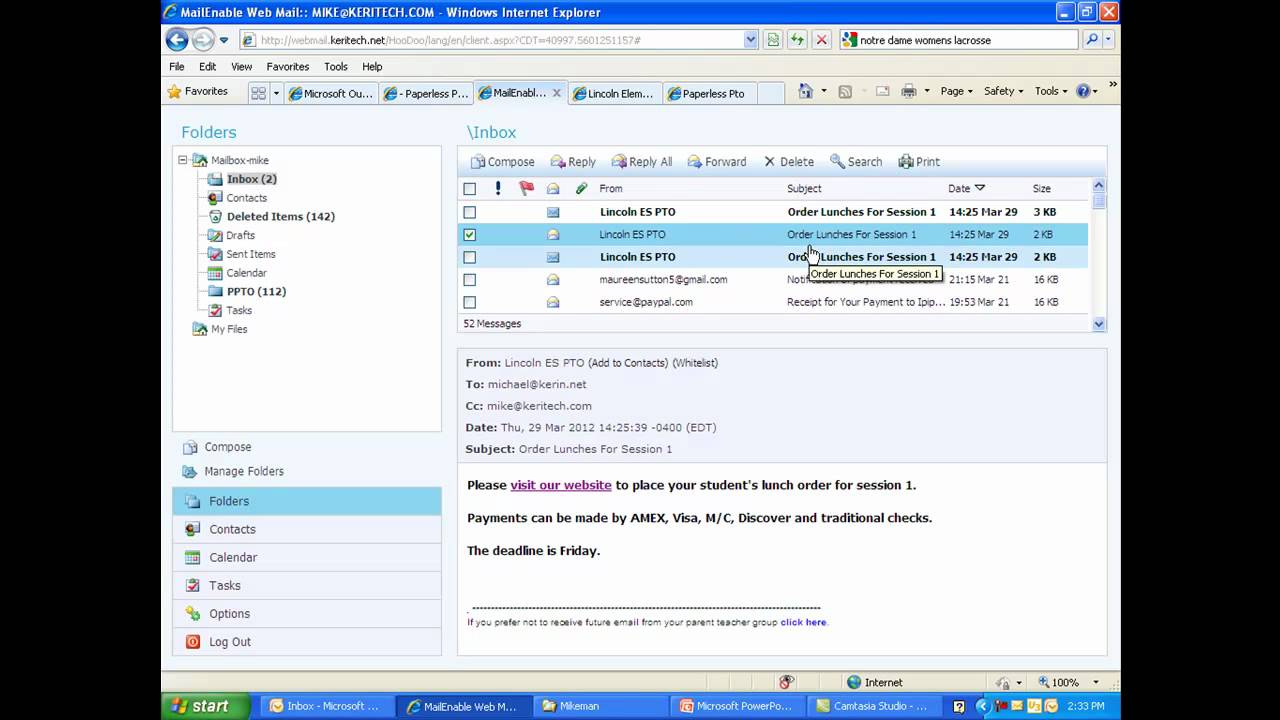
Task: Uncheck the selected Lincoln ES PTO message
Action: click(470, 235)
